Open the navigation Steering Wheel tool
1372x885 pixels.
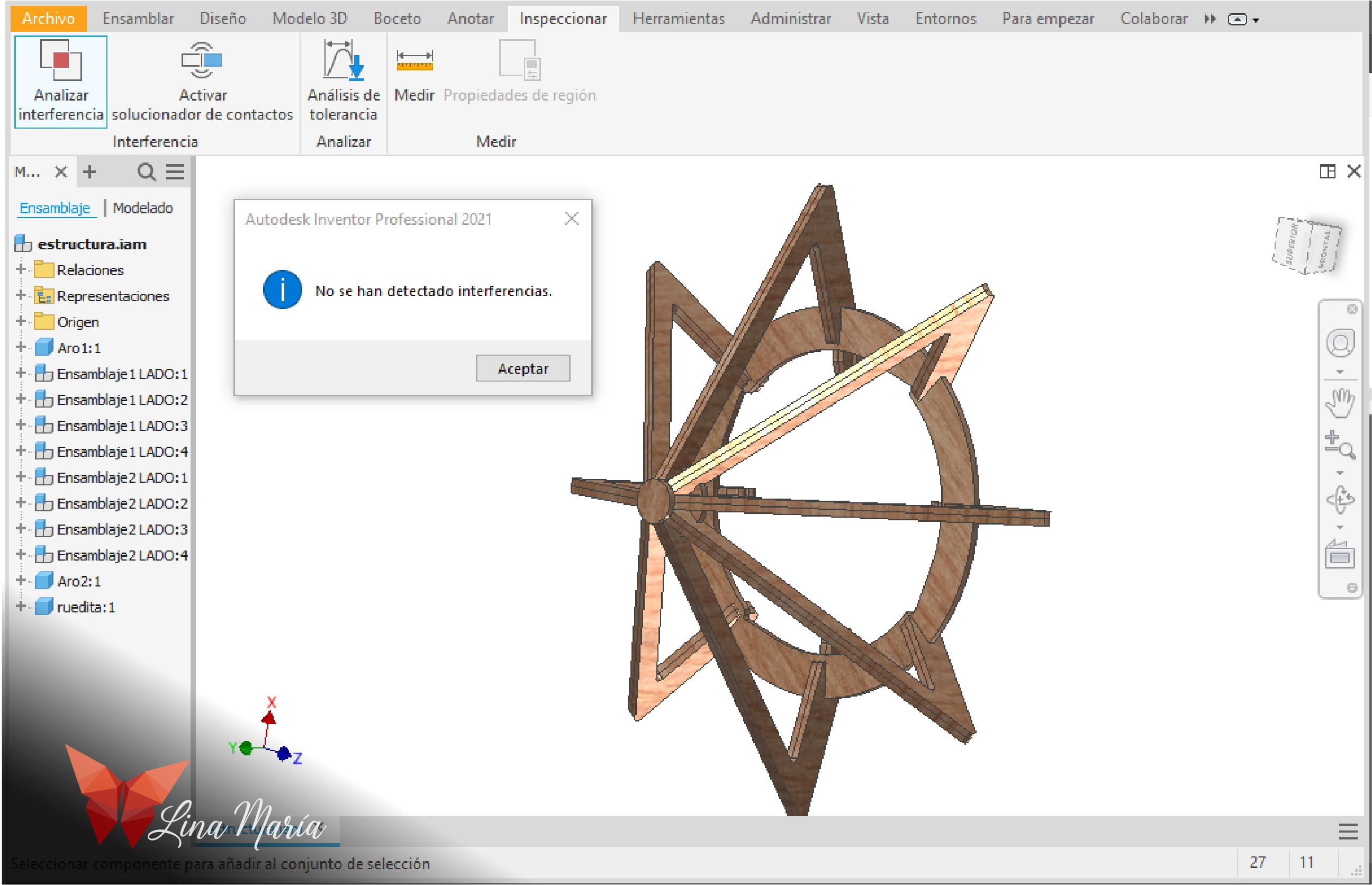click(x=1340, y=343)
